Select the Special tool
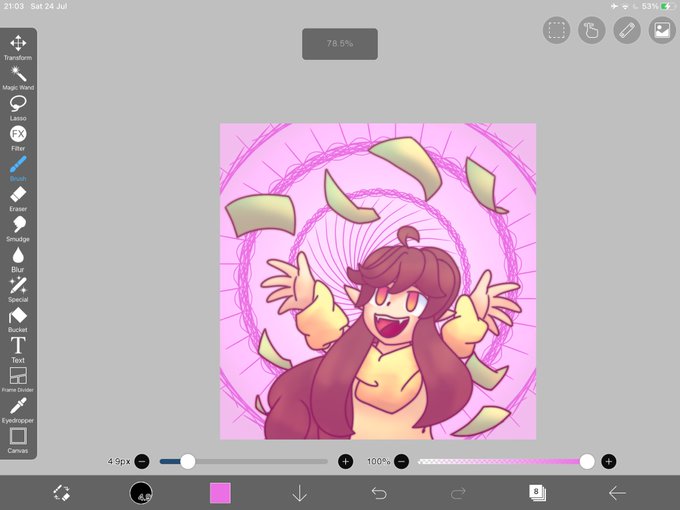Viewport: 680px width, 510px height. 18,290
